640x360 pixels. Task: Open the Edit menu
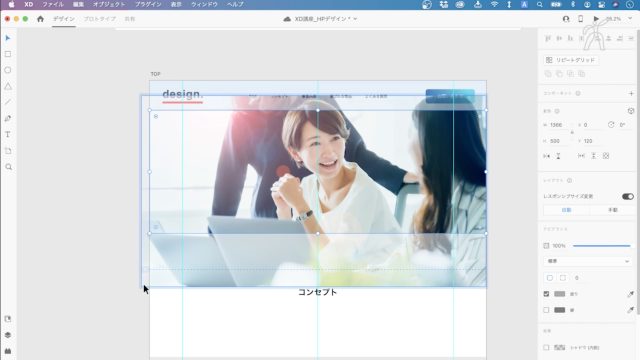78,4
